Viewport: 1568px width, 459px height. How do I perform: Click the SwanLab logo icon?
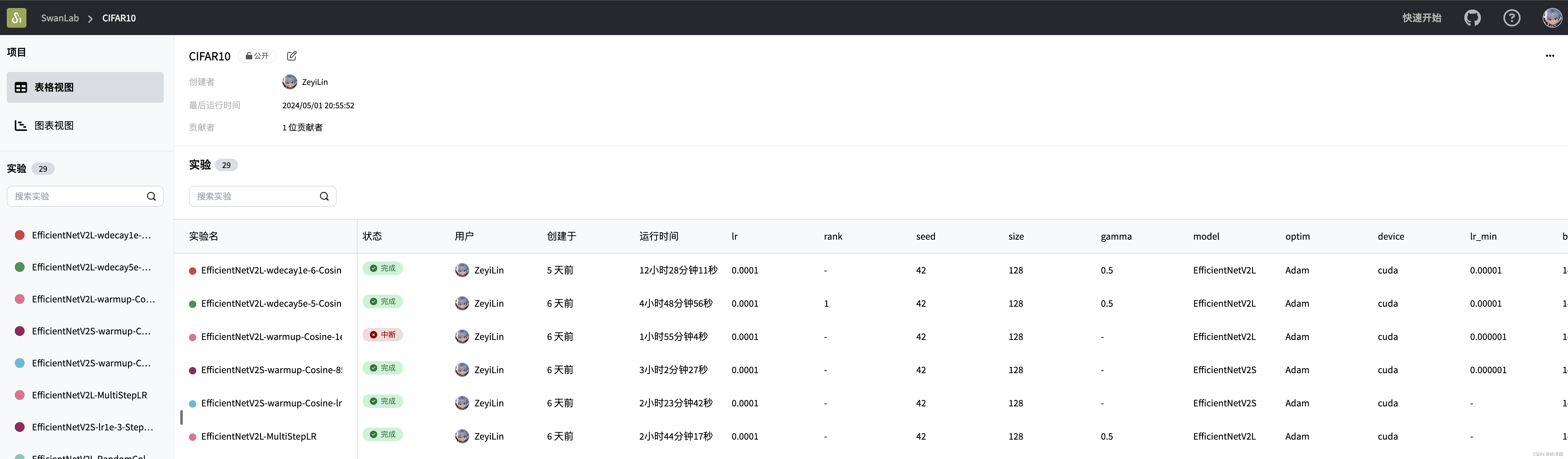pyautogui.click(x=16, y=18)
